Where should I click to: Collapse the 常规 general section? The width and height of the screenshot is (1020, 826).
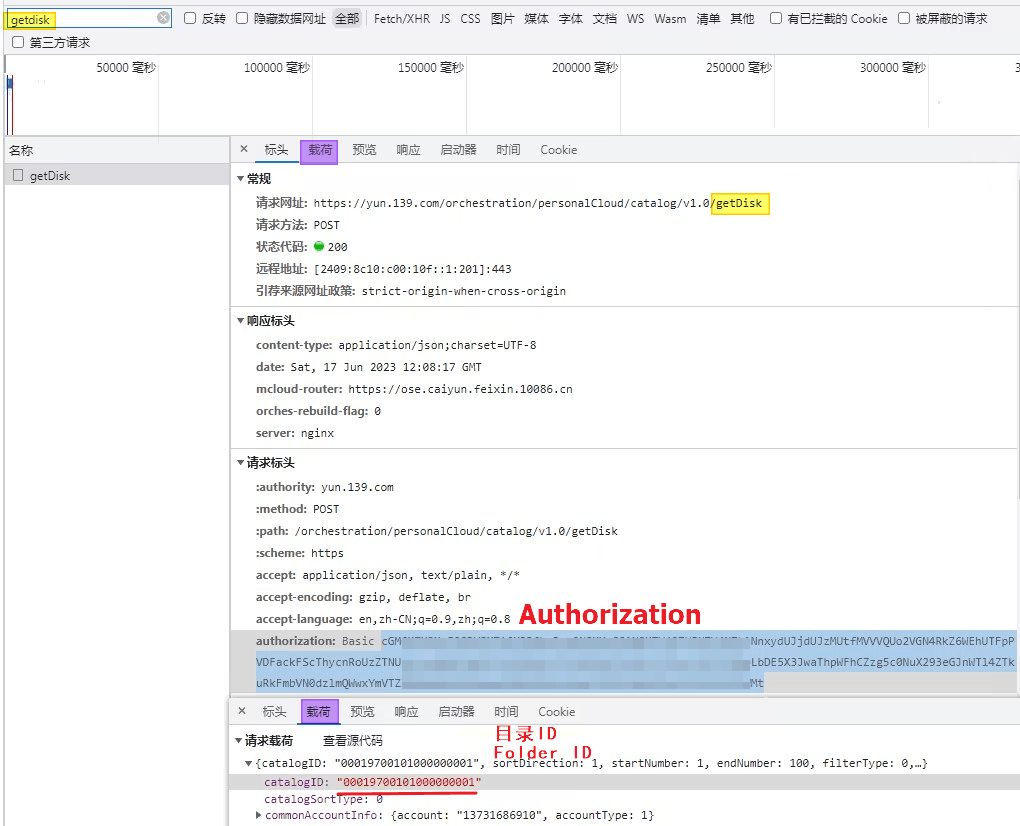point(240,179)
